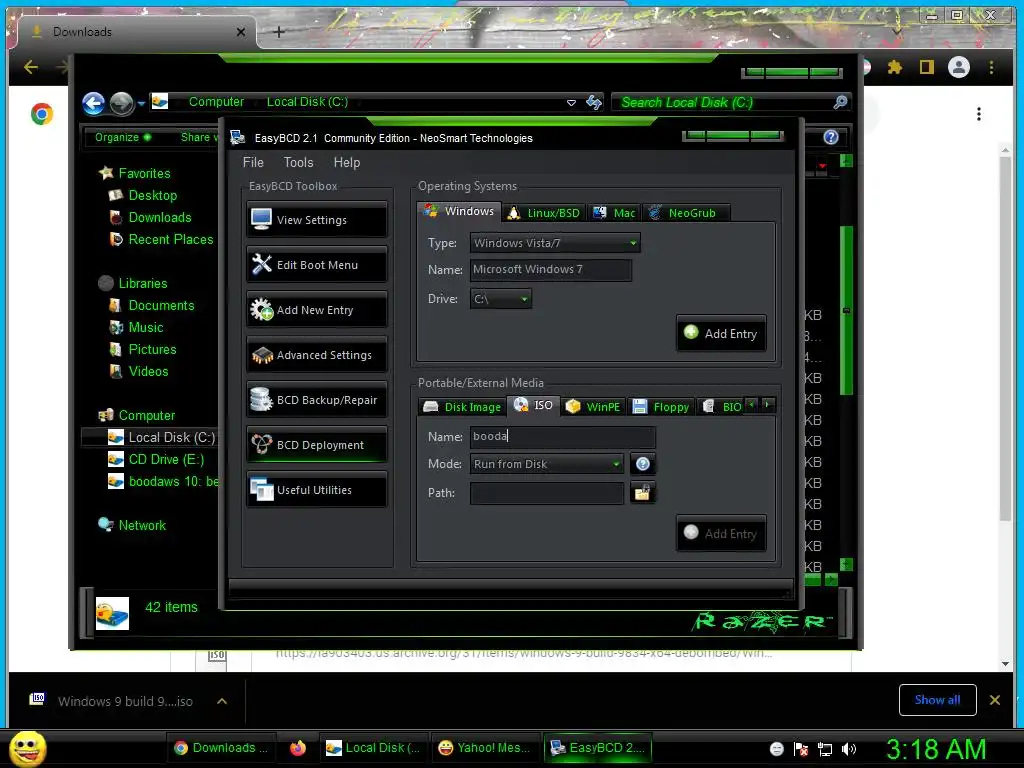Viewport: 1024px width, 768px height.
Task: Click the Firefox icon in the taskbar
Action: pos(298,748)
